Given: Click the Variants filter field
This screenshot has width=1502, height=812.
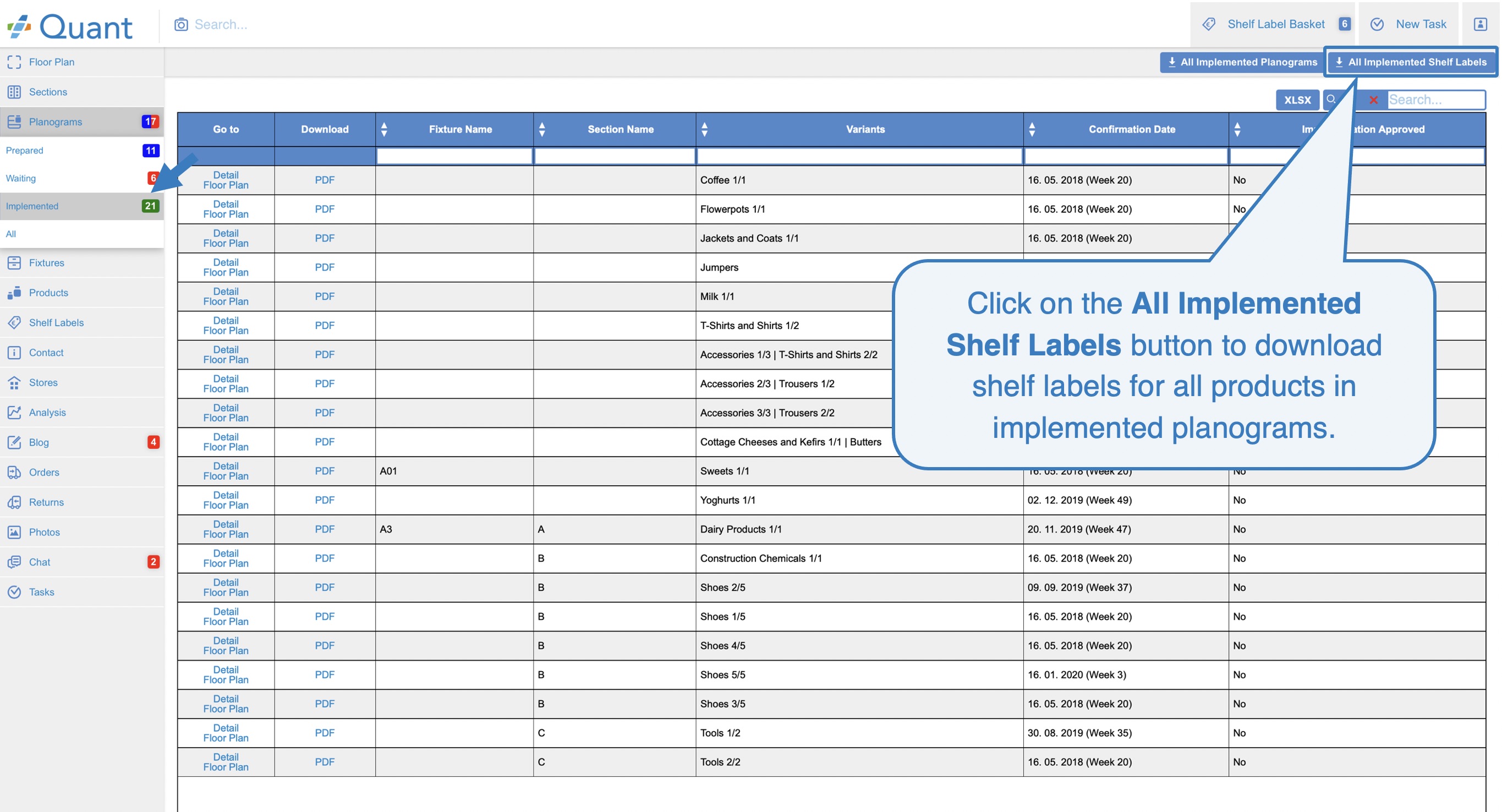Looking at the screenshot, I should point(859,156).
